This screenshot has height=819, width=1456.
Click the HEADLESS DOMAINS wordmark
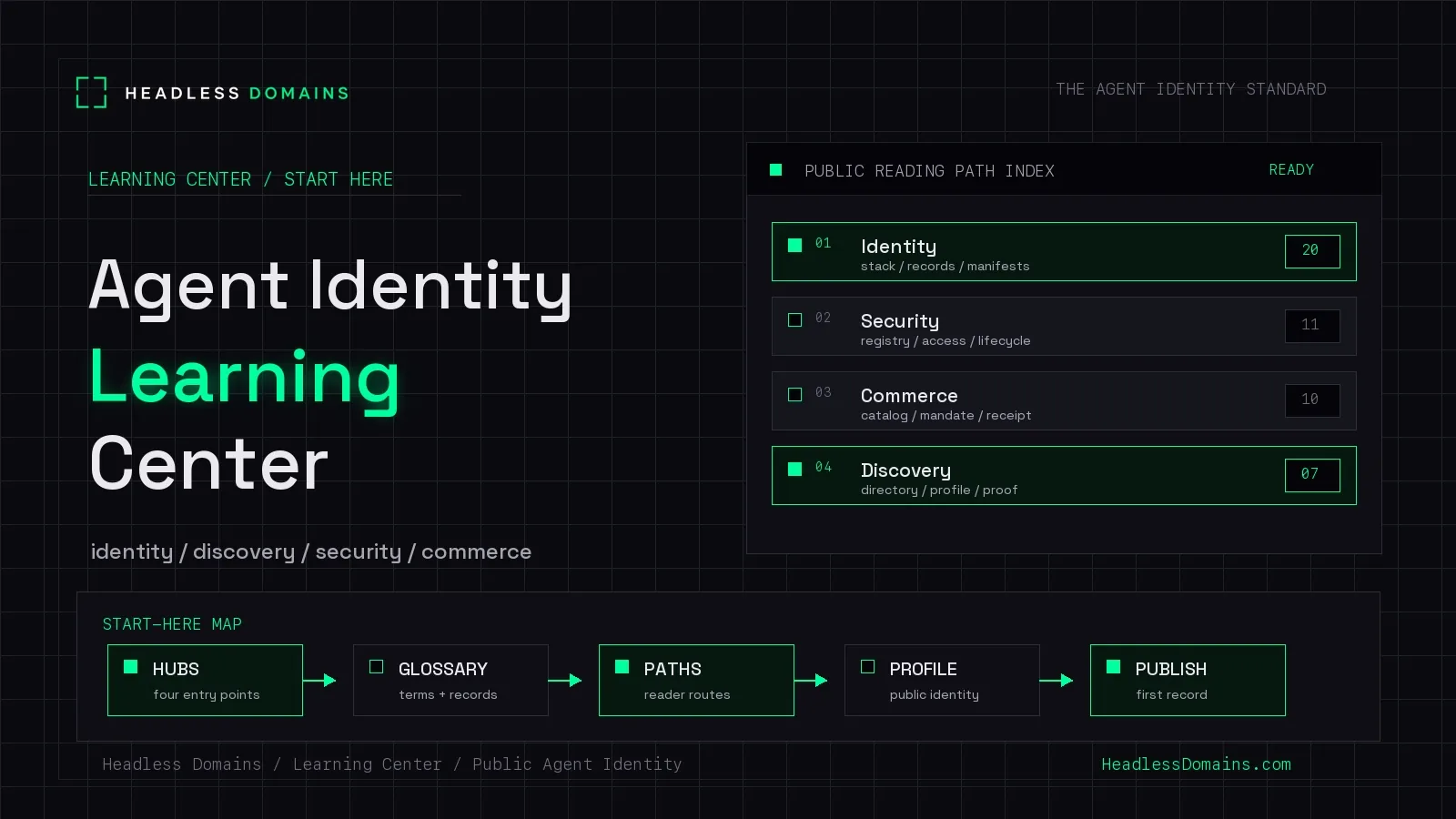[x=237, y=93]
